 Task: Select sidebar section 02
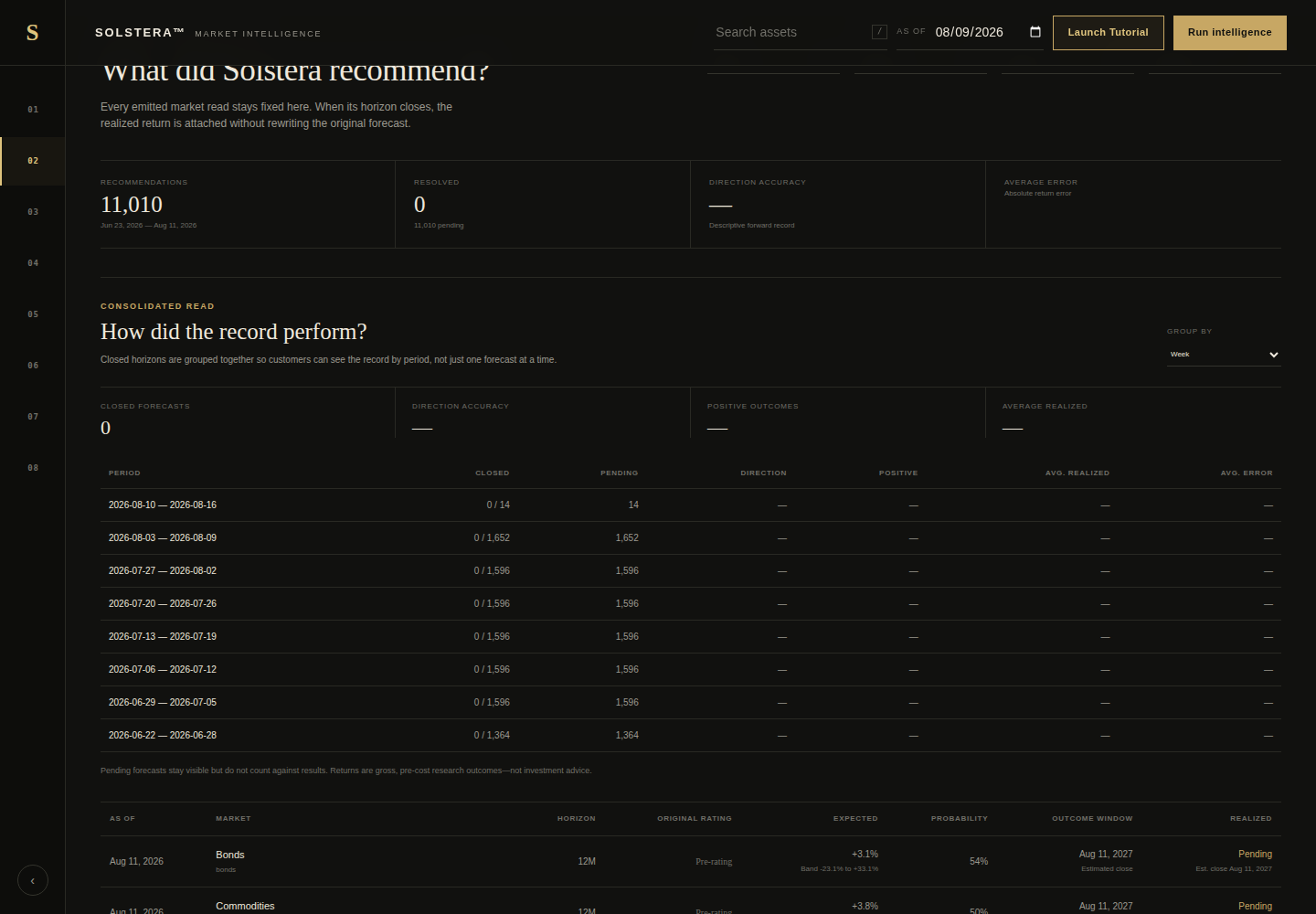[33, 161]
